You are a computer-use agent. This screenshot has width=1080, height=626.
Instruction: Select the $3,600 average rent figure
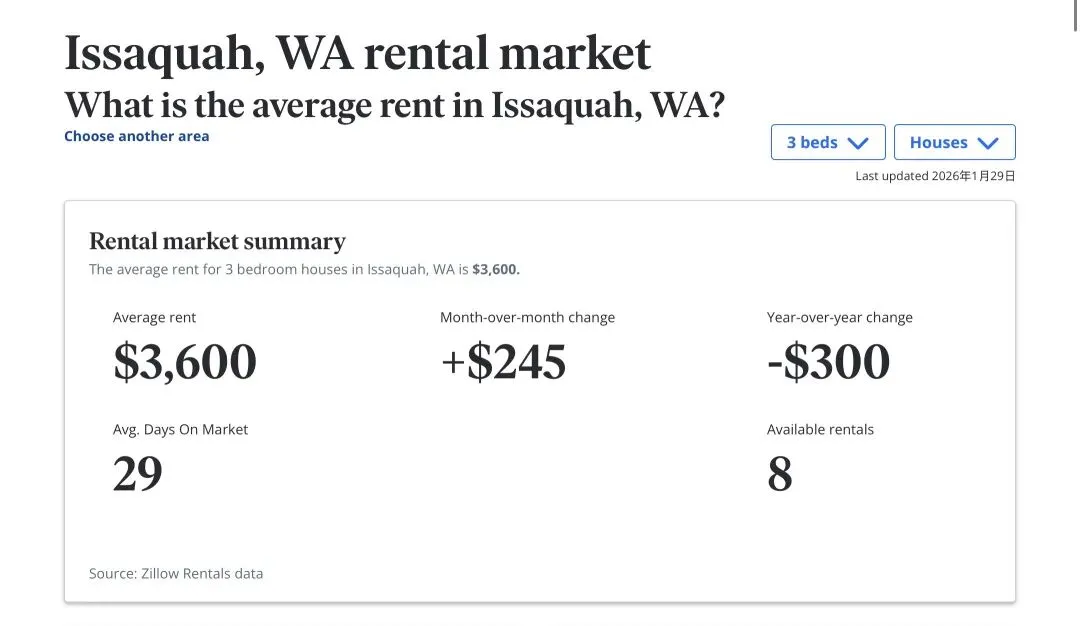(185, 362)
